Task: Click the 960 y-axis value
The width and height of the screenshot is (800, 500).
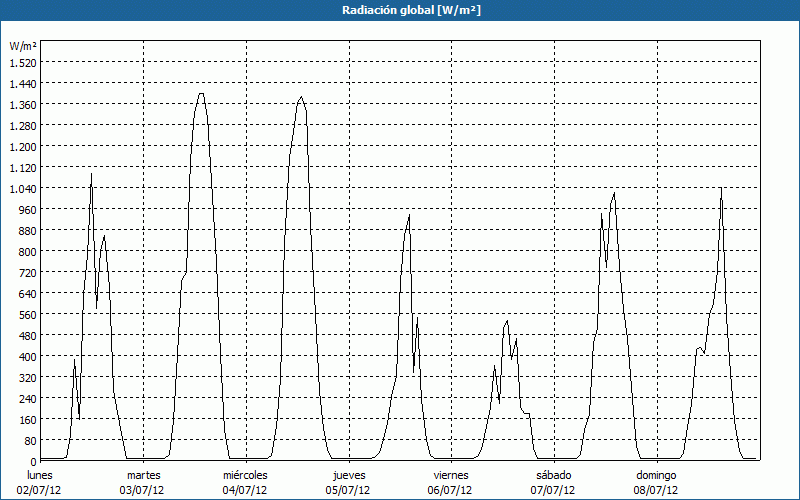Action: click(28, 209)
